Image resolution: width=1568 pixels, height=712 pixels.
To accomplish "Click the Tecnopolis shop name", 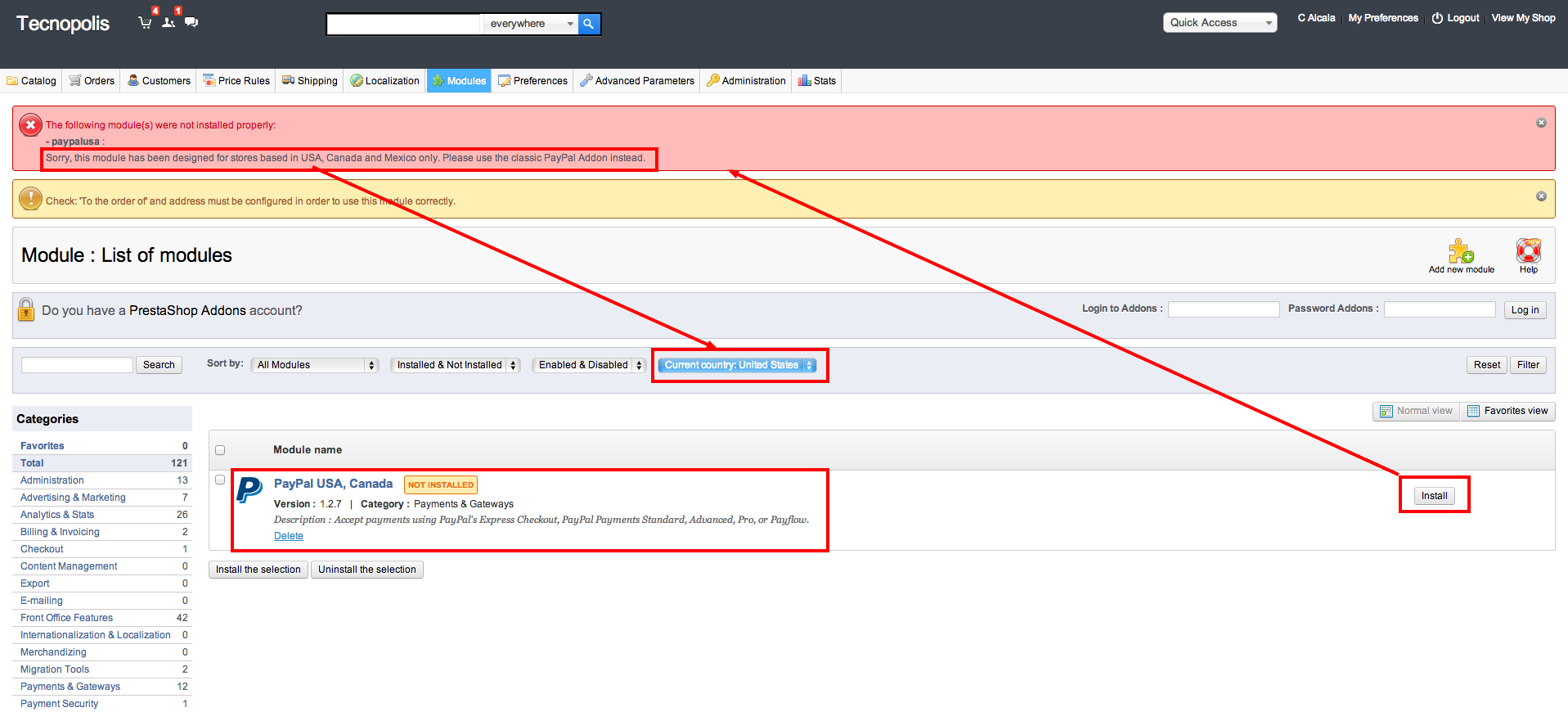I will pyautogui.click(x=63, y=24).
